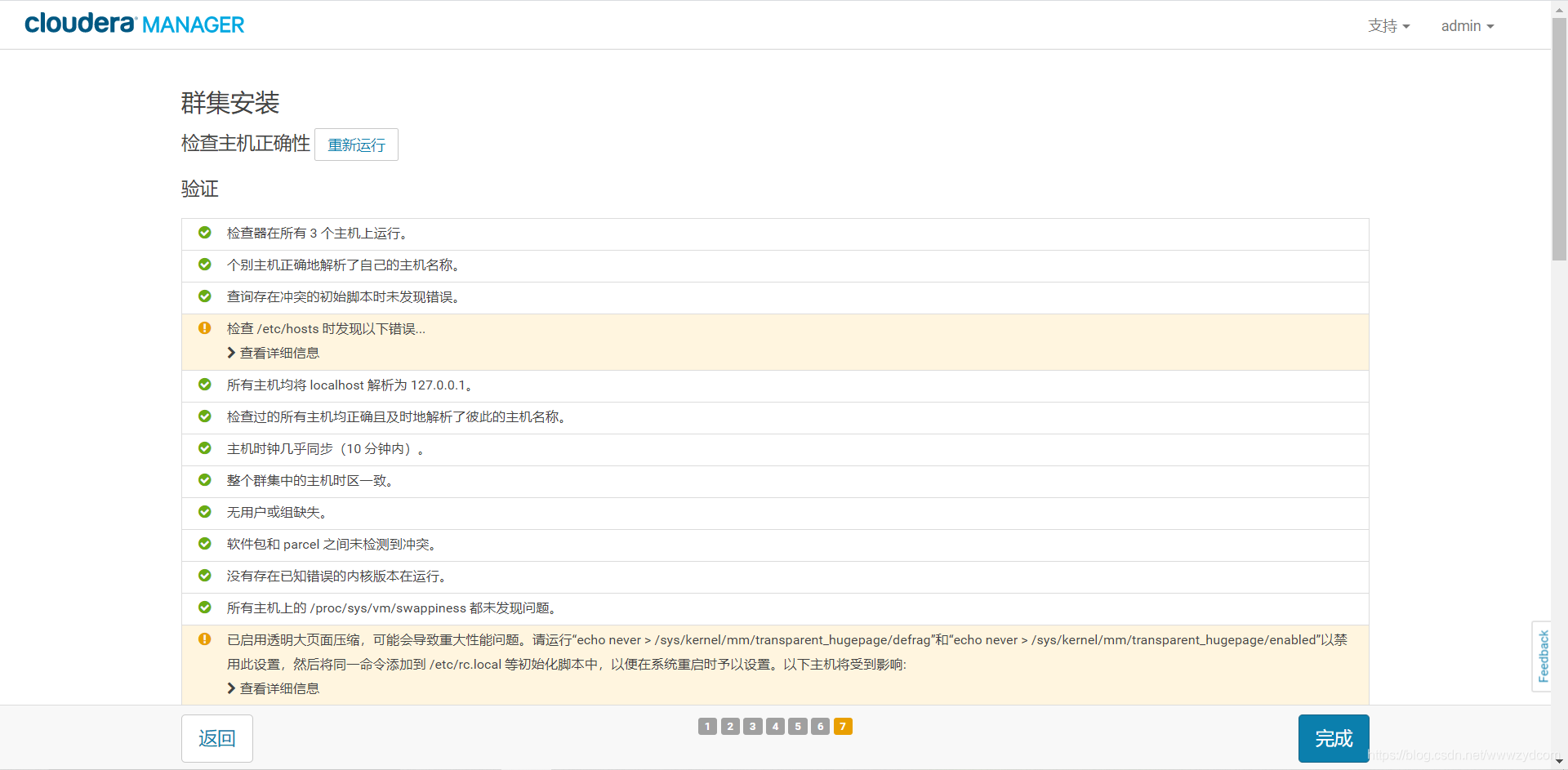Select text 个别主机正确地解析了自己的主机名称。

(345, 265)
